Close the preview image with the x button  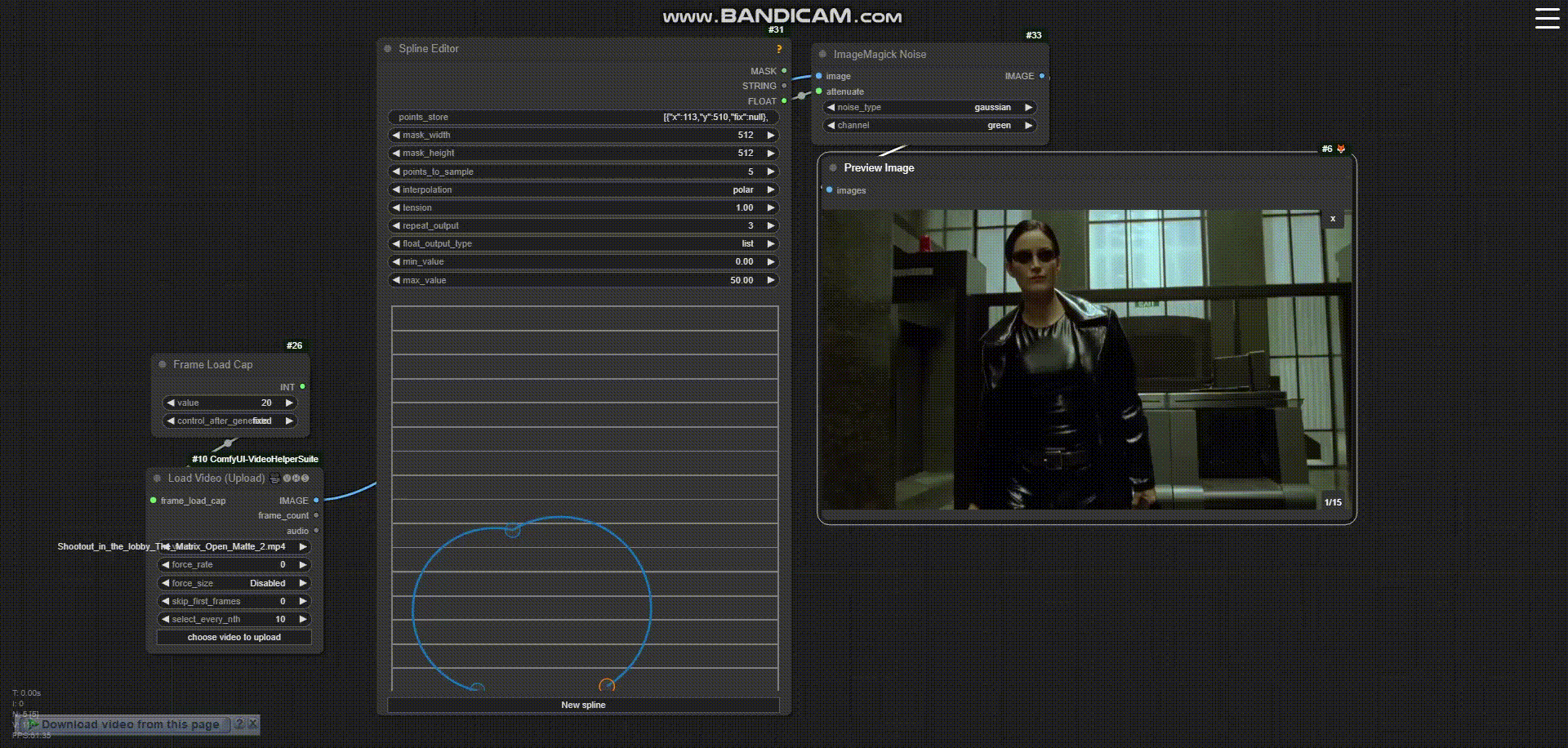[1333, 219]
